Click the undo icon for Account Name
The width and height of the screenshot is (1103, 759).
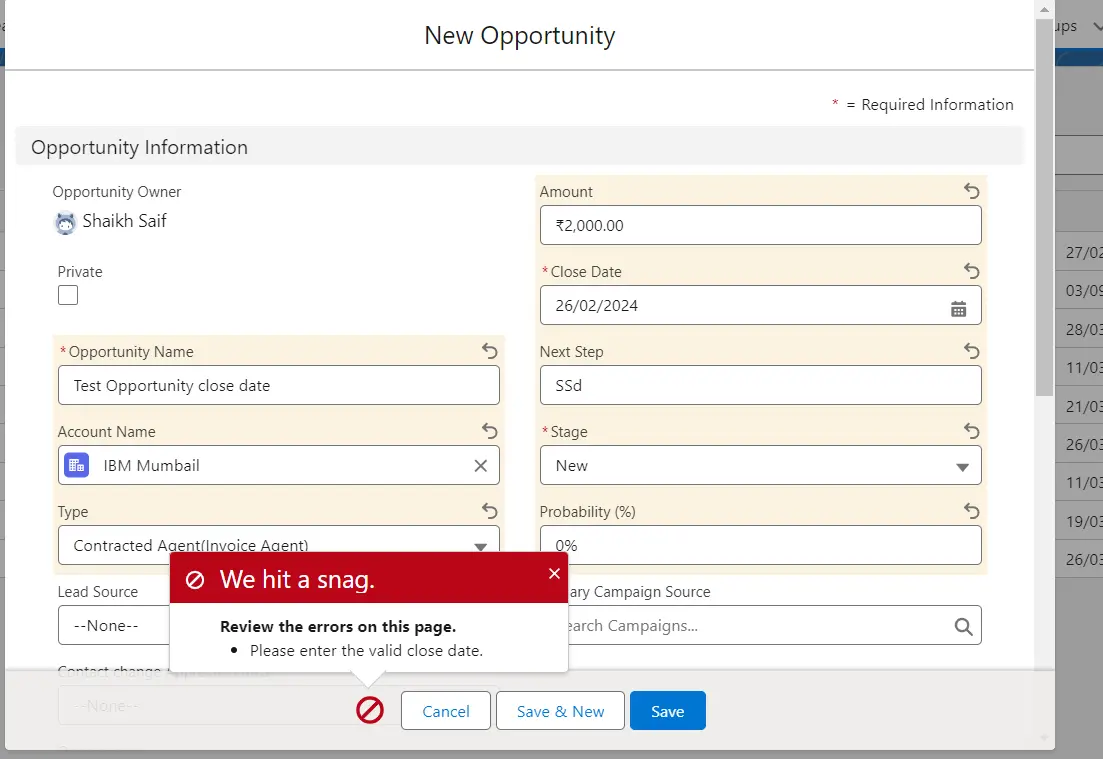pos(489,431)
